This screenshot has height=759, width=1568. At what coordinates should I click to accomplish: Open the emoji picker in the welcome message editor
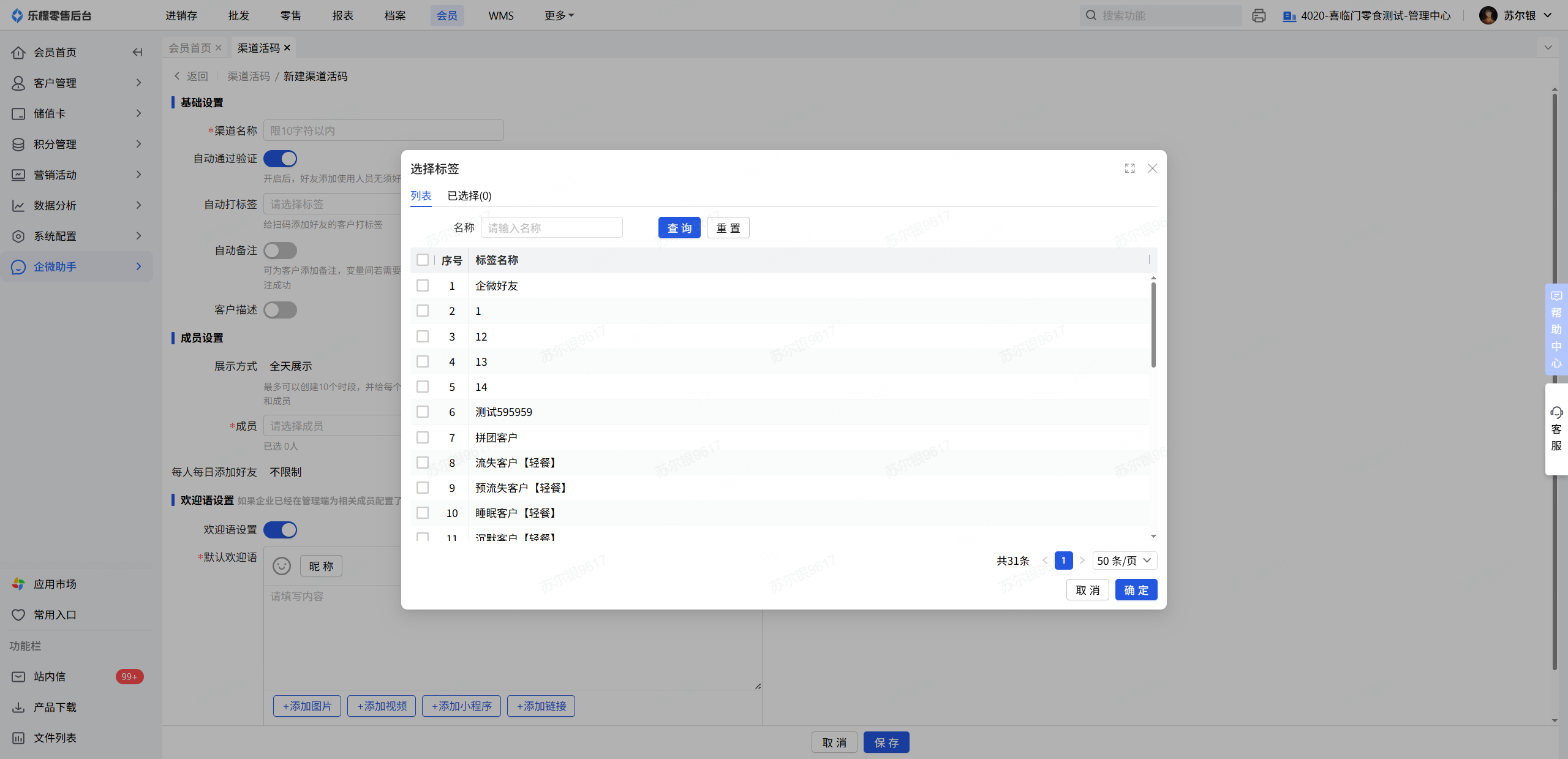pos(281,565)
